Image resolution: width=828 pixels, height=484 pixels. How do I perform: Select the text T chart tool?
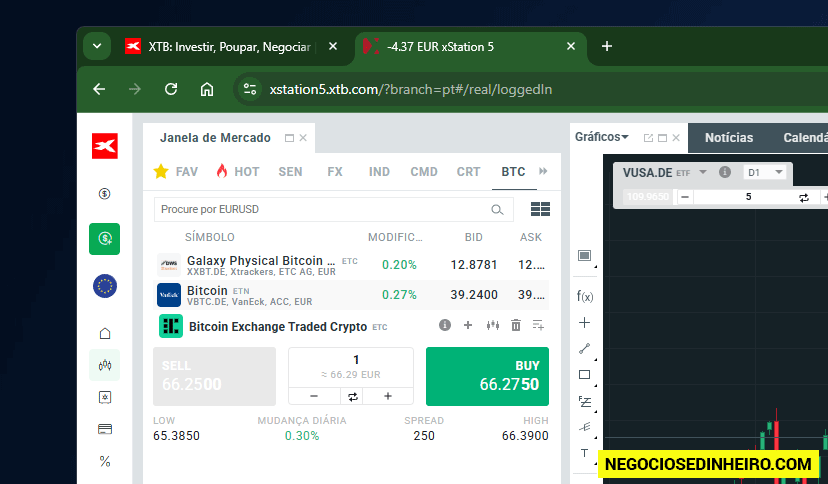(584, 453)
